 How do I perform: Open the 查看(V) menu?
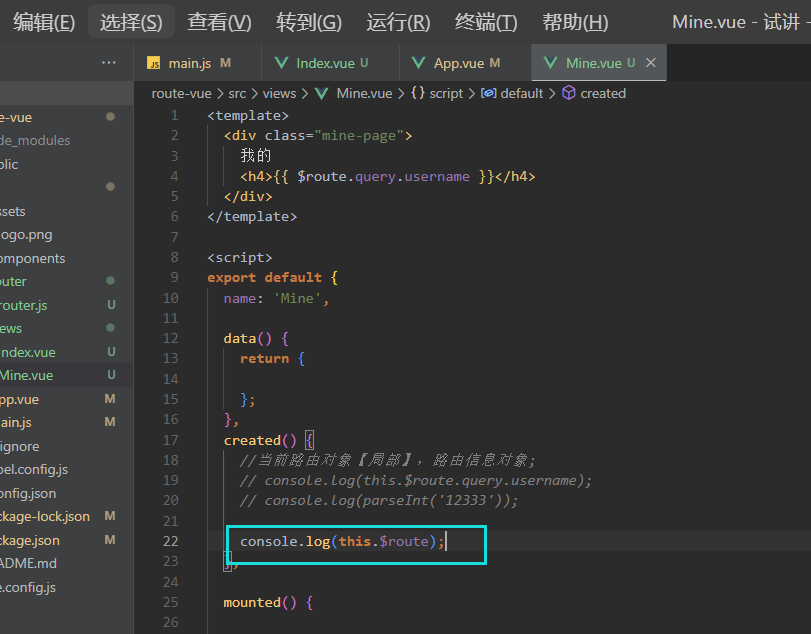tap(219, 22)
